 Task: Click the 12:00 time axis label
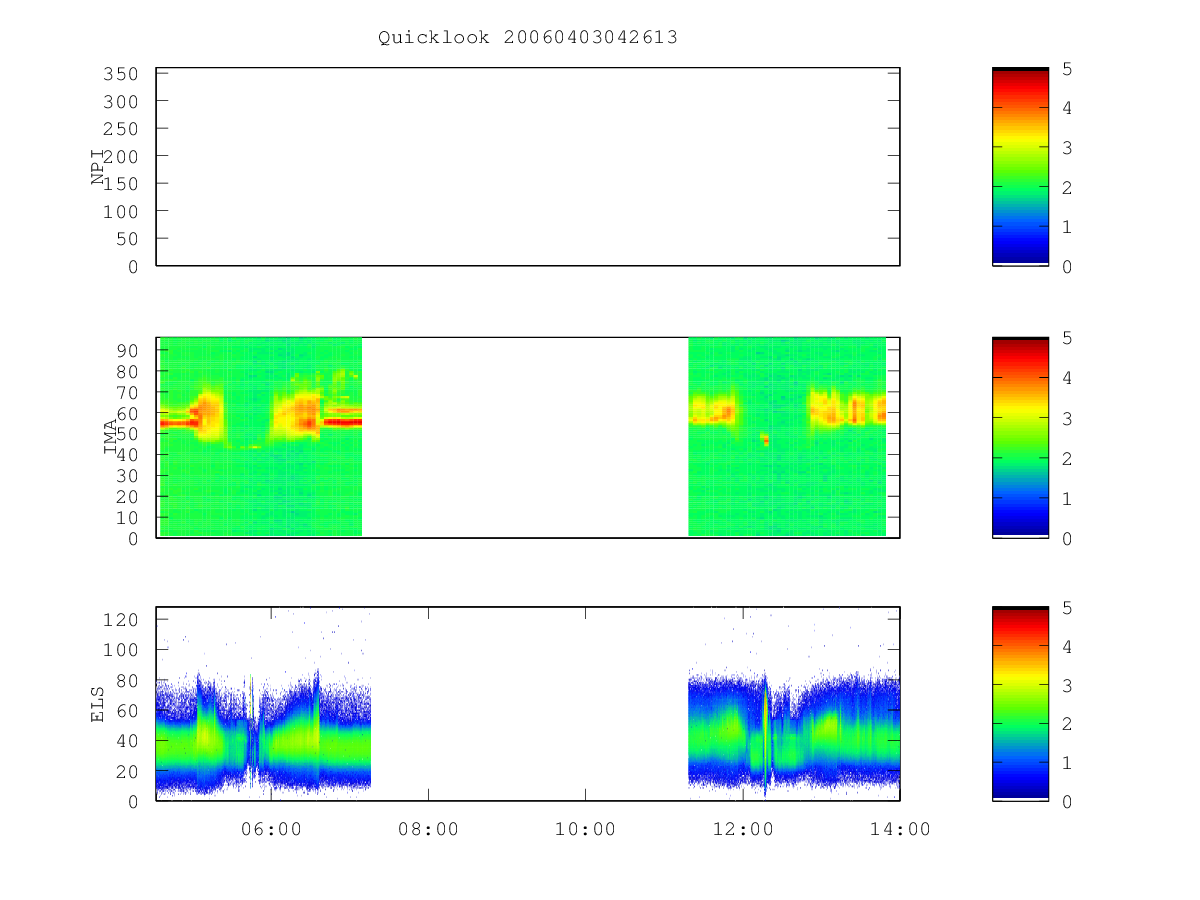point(742,829)
